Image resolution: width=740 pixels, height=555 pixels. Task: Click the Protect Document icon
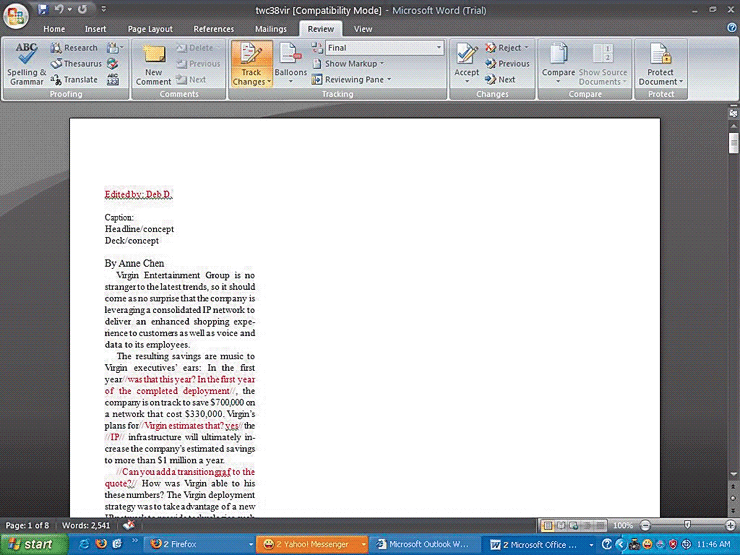[x=661, y=64]
